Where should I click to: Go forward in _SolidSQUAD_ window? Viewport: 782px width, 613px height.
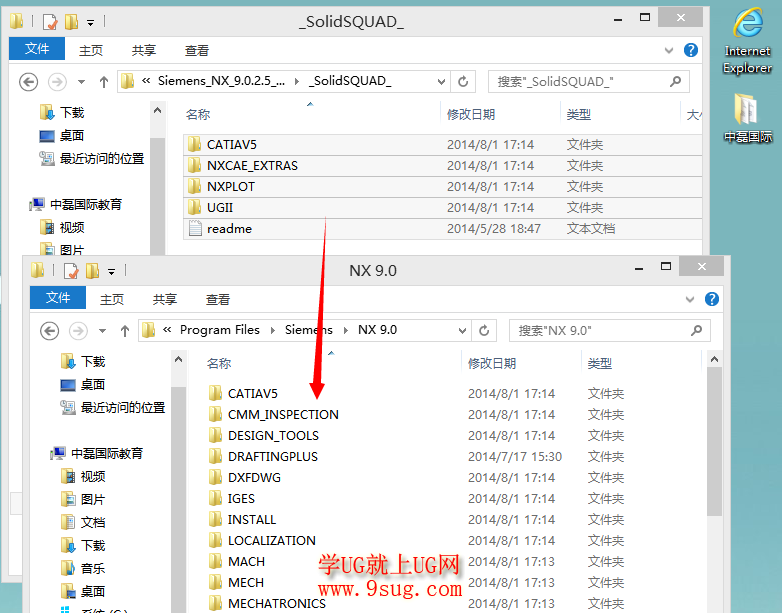tap(57, 81)
